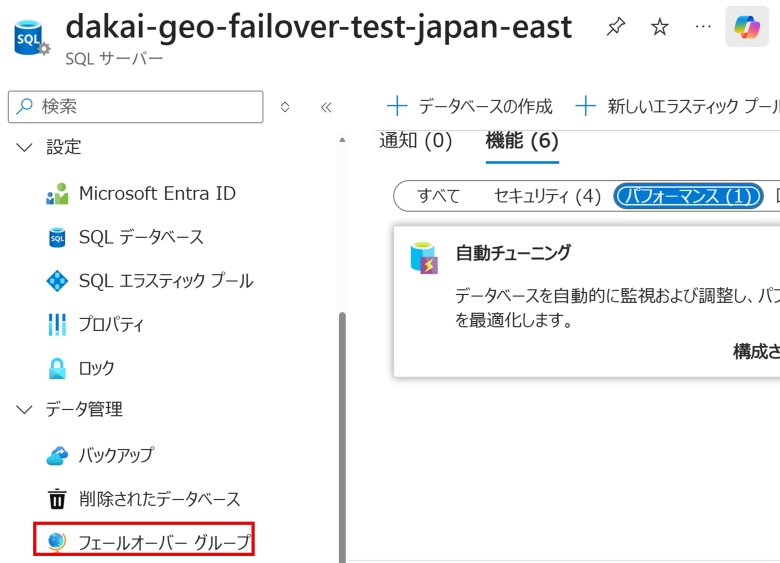Click the フェールオーバー グループ globe icon
Viewport: 780px width, 563px height.
coord(57,542)
